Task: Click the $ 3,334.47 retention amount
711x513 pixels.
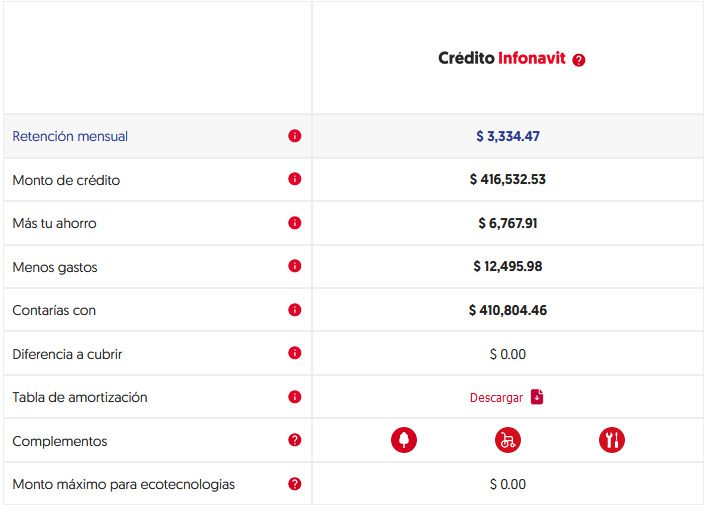Action: tap(508, 136)
